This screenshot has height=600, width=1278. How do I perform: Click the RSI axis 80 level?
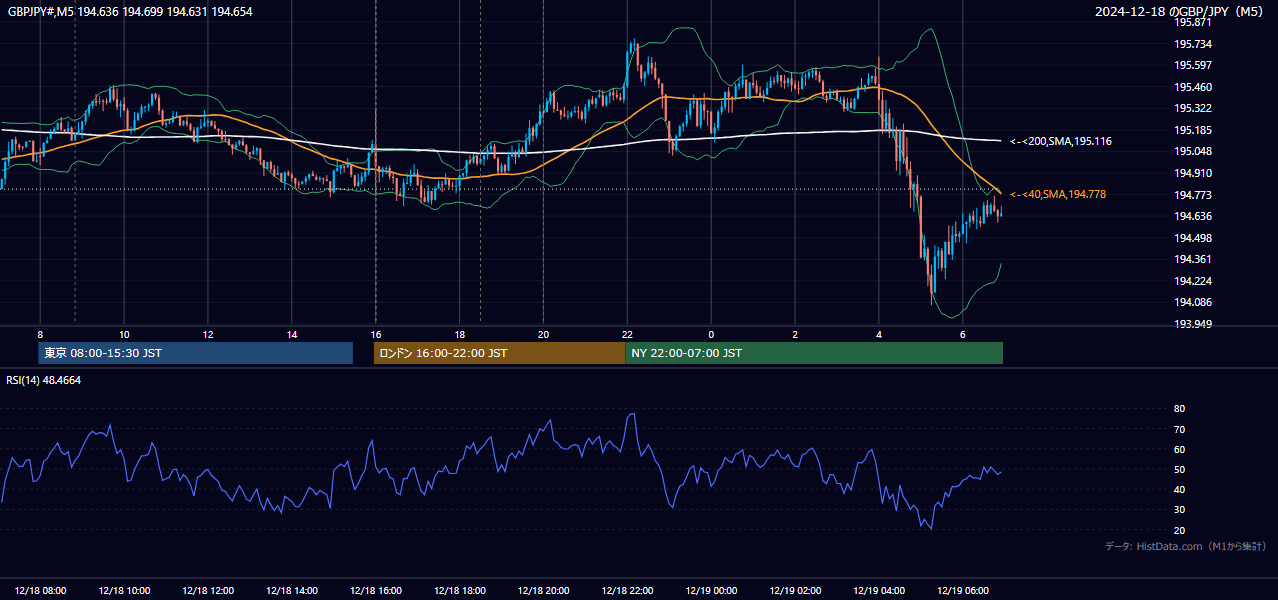(x=1180, y=409)
